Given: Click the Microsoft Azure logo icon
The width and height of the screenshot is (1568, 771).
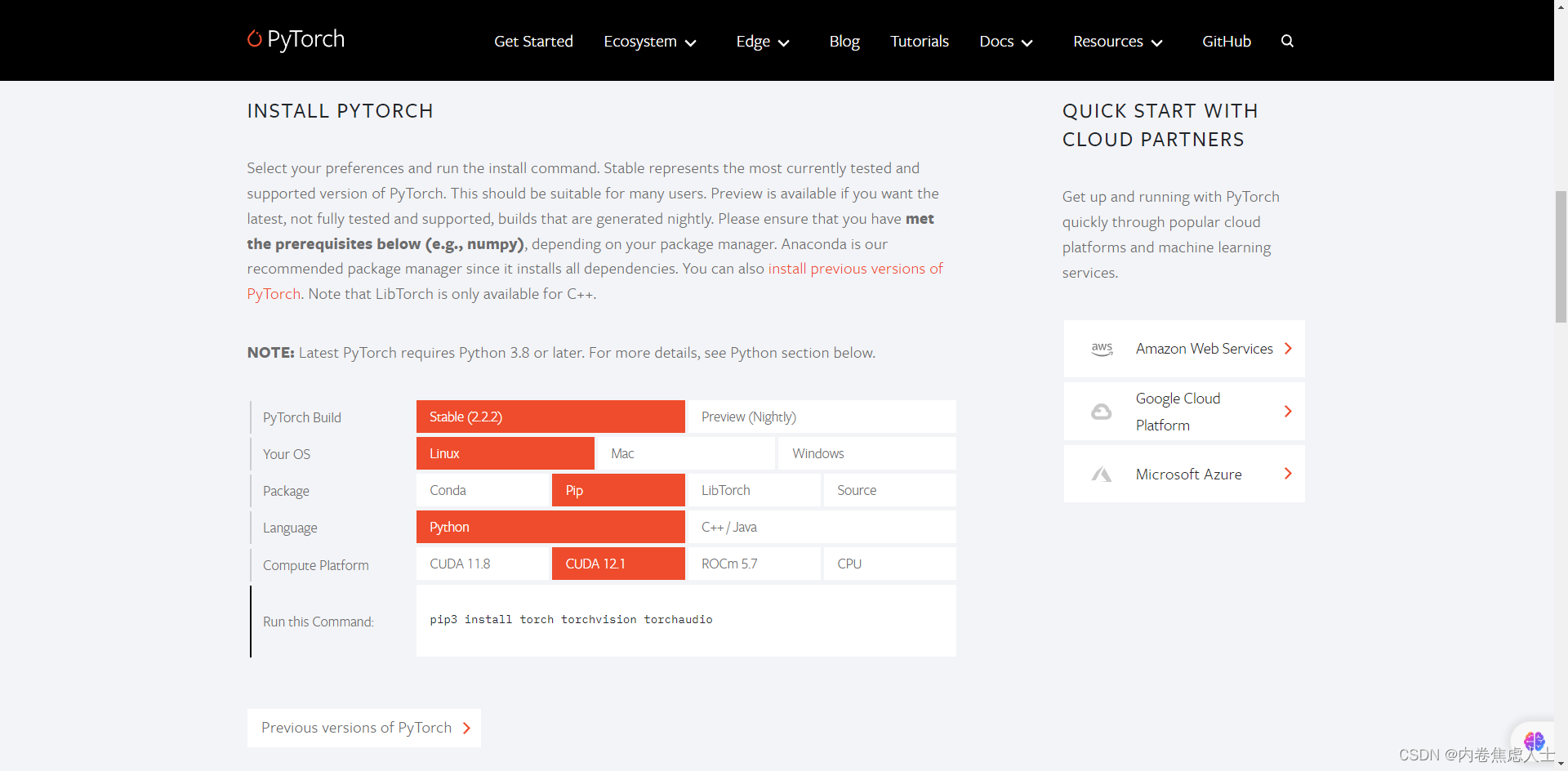Looking at the screenshot, I should (1102, 475).
